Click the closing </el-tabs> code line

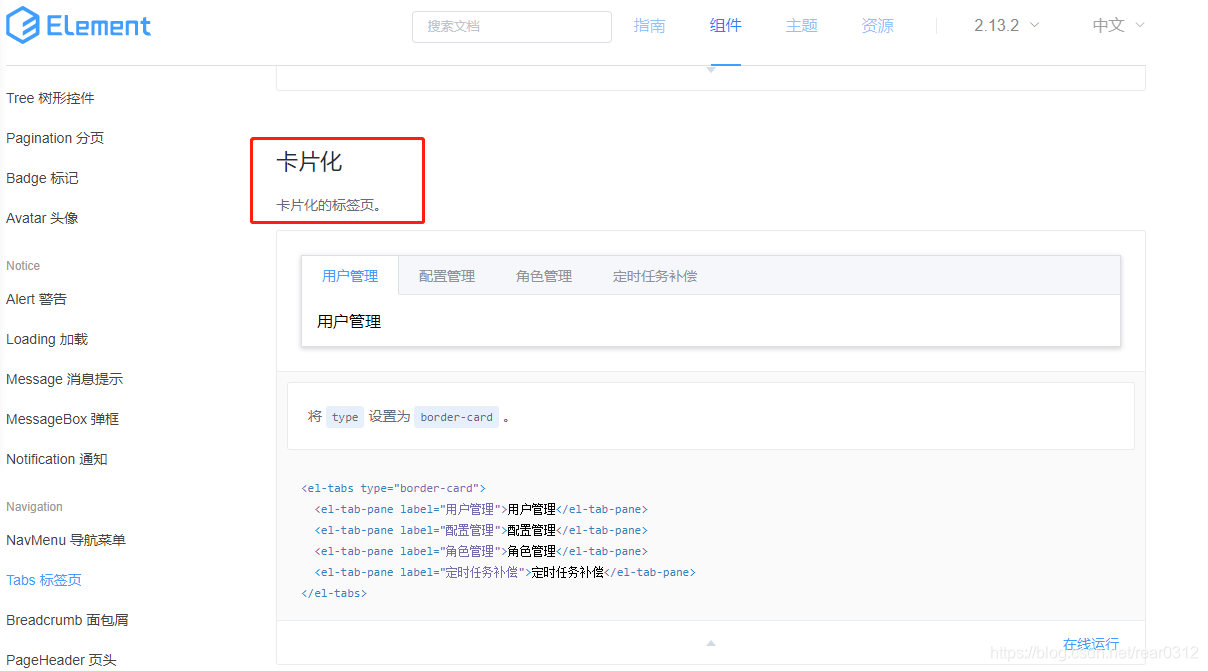coord(334,593)
